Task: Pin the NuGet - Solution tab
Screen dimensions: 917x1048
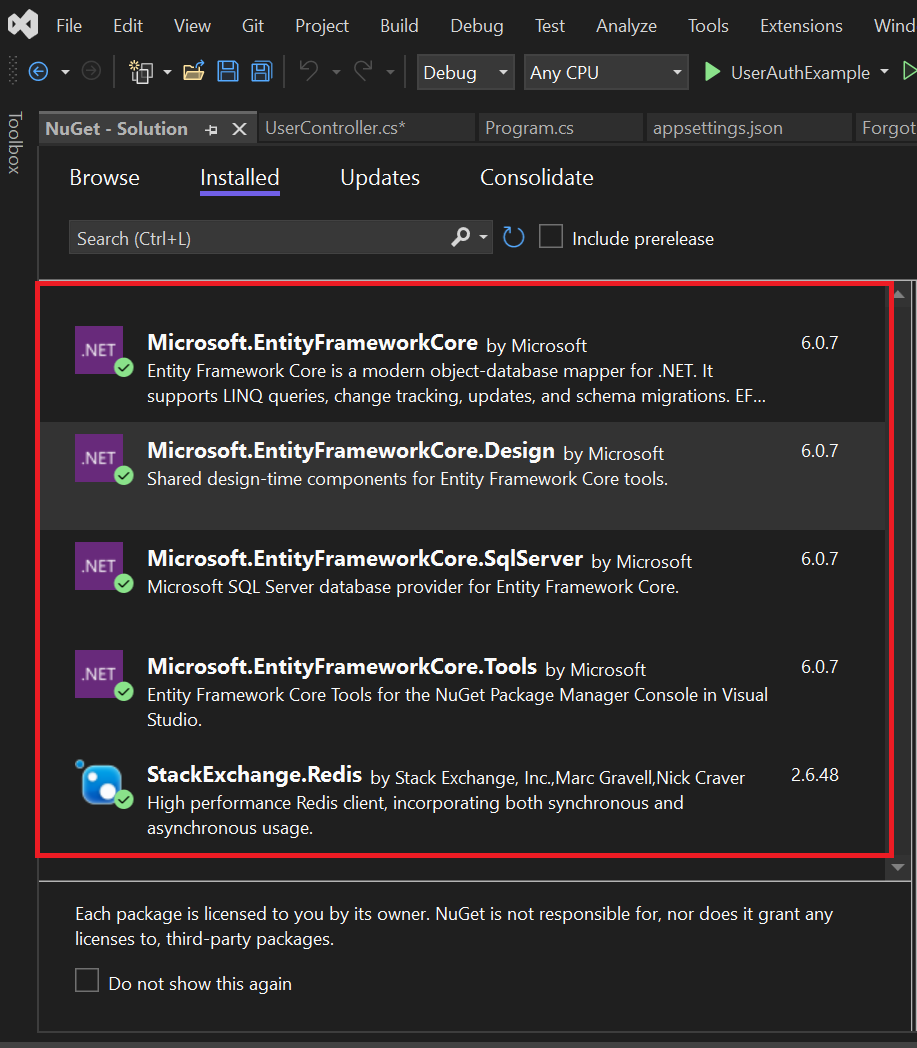Action: tap(212, 130)
